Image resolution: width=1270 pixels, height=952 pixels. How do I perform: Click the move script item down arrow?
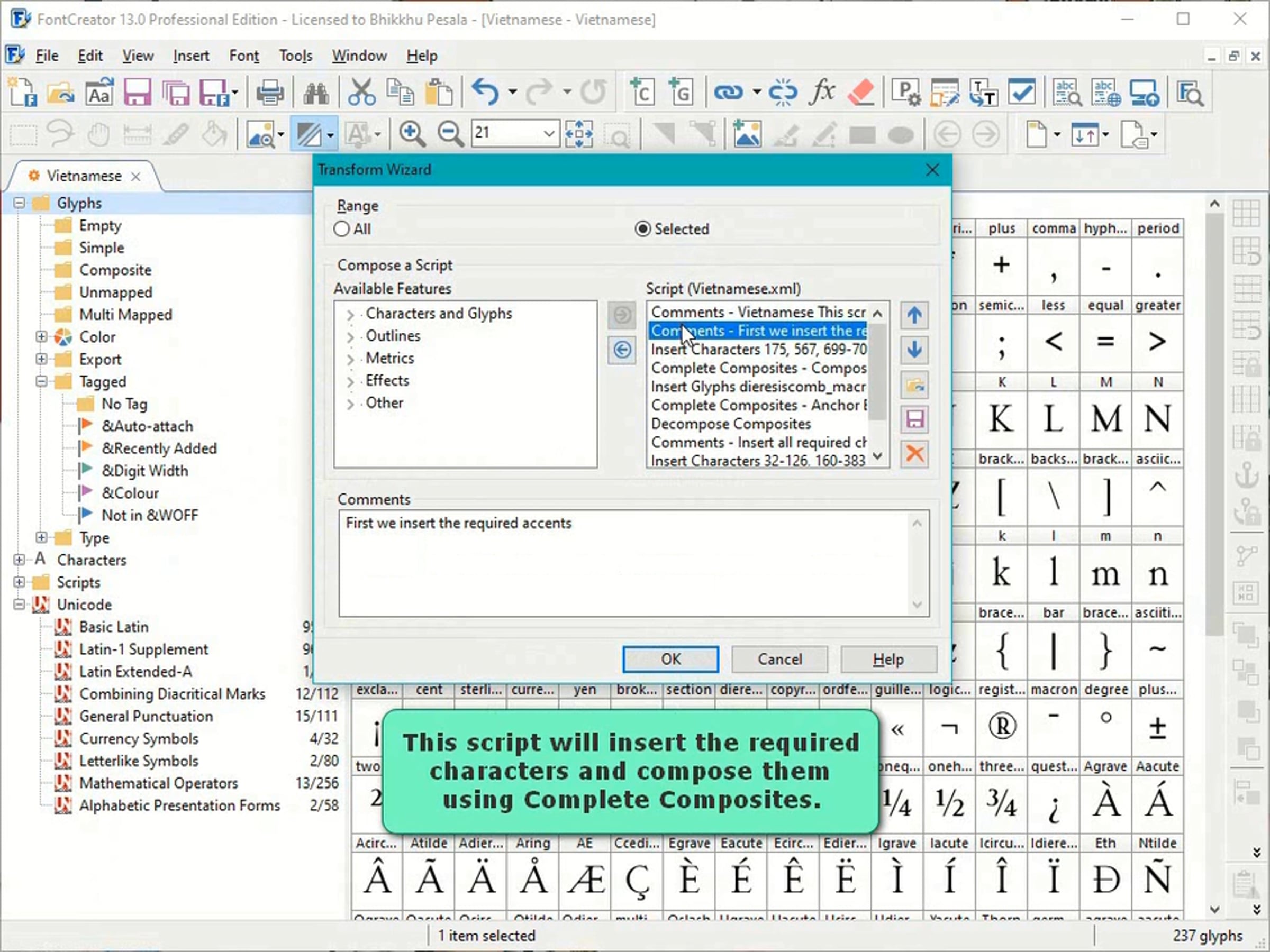coord(914,350)
